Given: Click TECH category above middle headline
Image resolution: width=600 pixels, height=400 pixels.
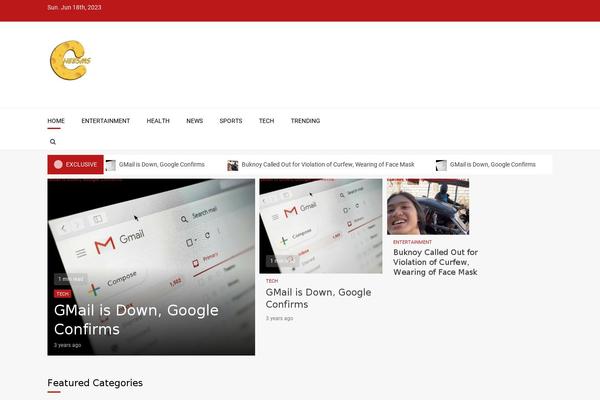Looking at the screenshot, I should [272, 281].
